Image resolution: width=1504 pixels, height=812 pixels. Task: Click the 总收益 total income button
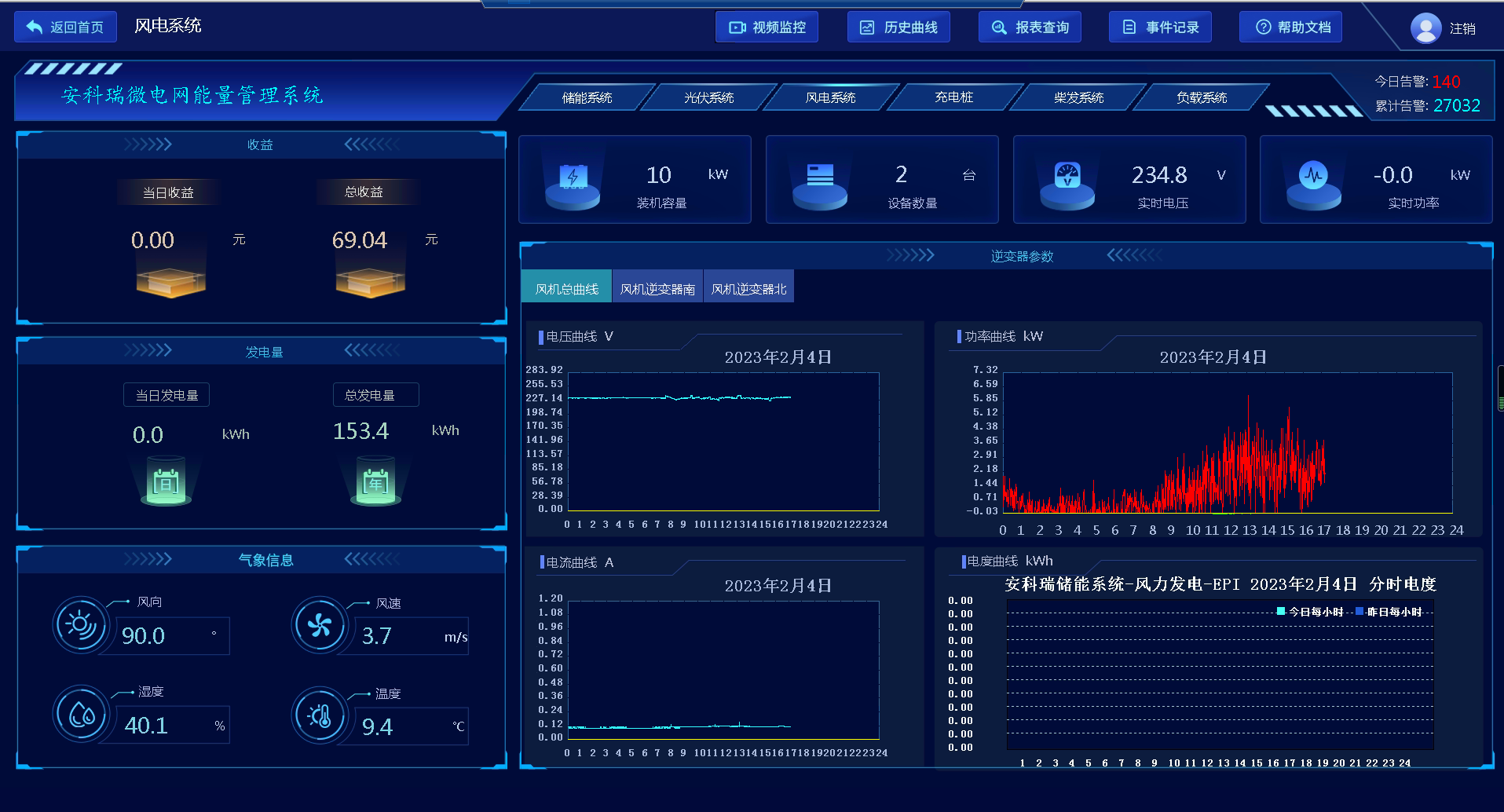367,191
